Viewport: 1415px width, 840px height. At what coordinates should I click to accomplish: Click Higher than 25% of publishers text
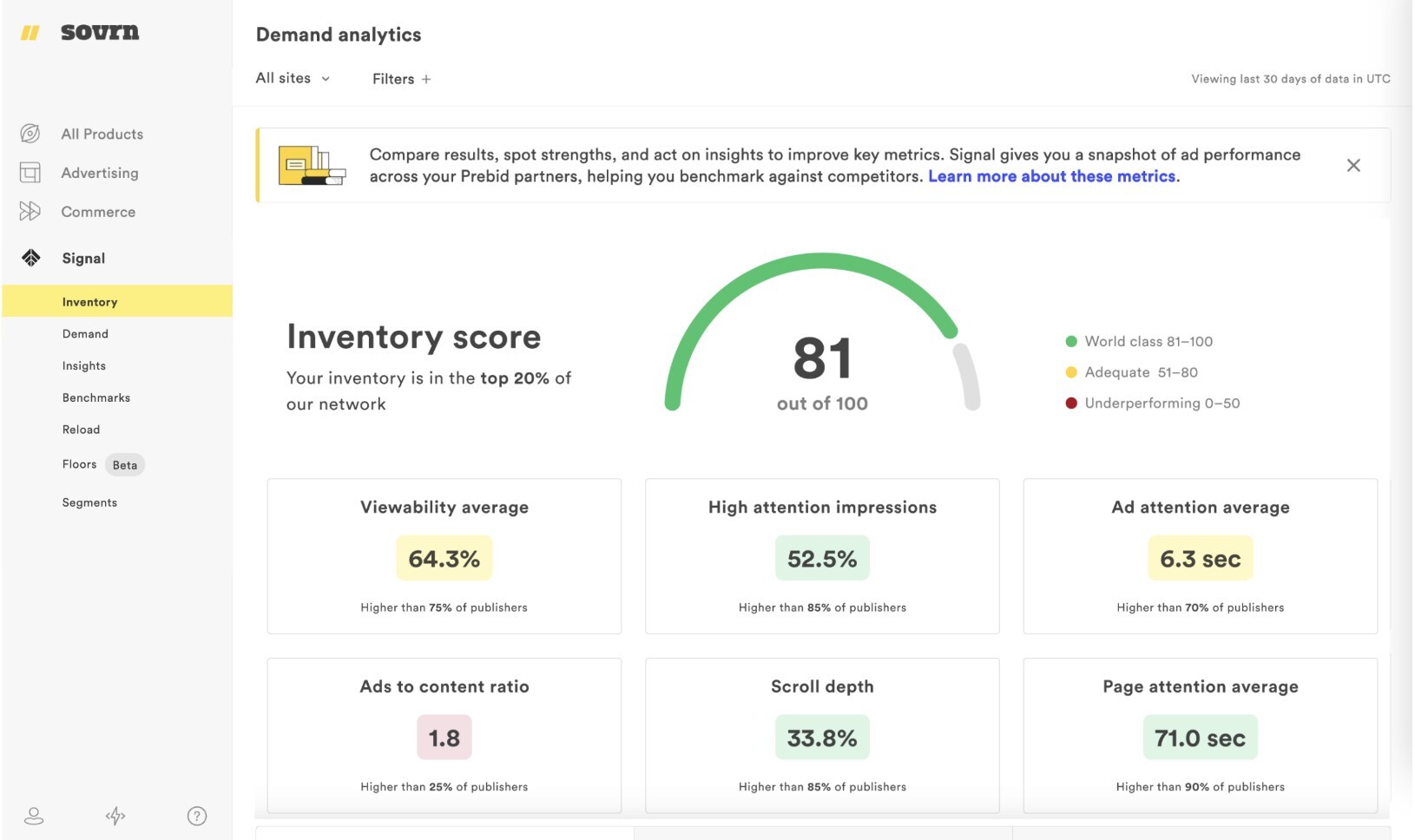tap(444, 787)
